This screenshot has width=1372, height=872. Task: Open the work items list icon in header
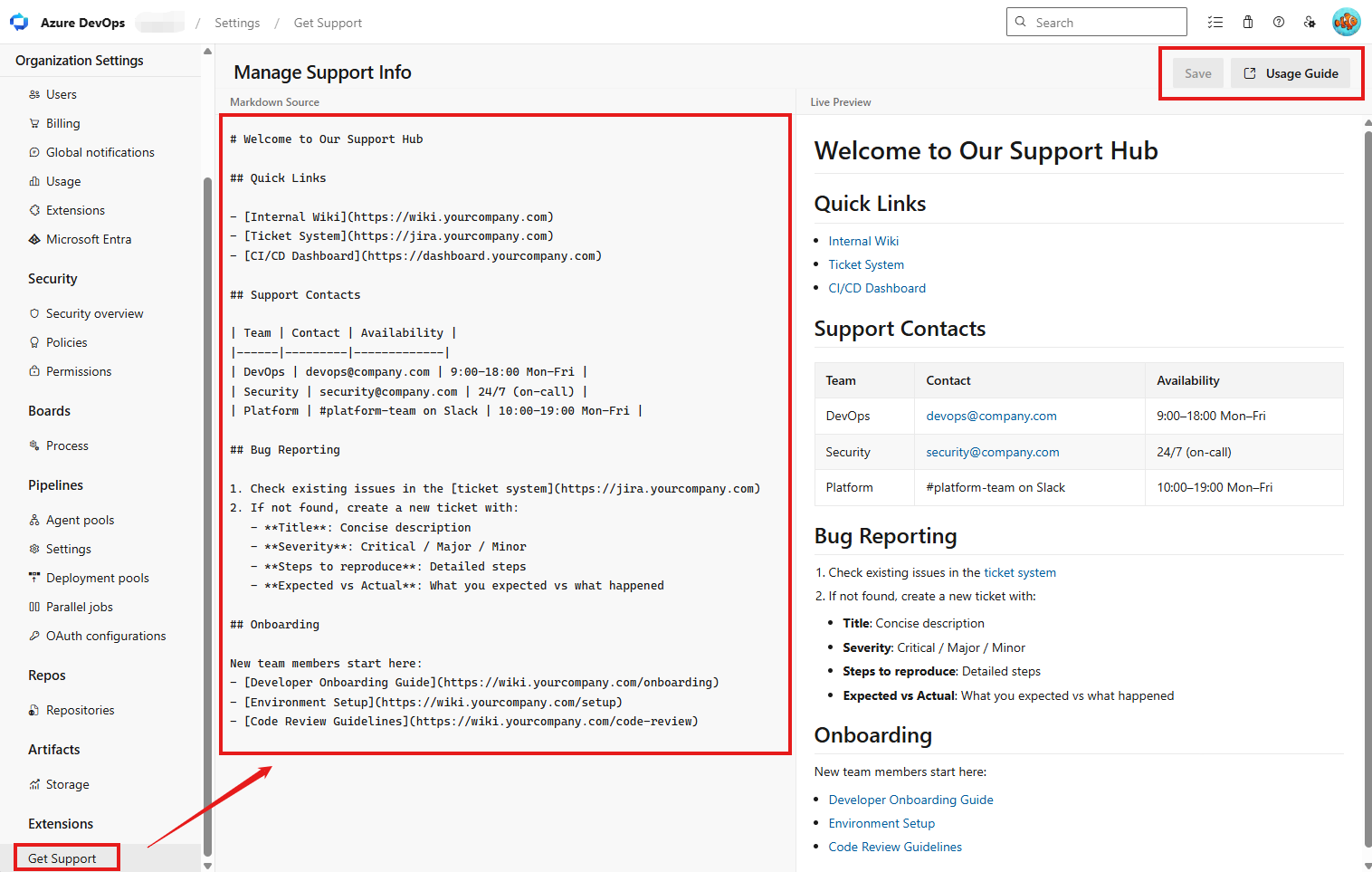click(x=1215, y=22)
